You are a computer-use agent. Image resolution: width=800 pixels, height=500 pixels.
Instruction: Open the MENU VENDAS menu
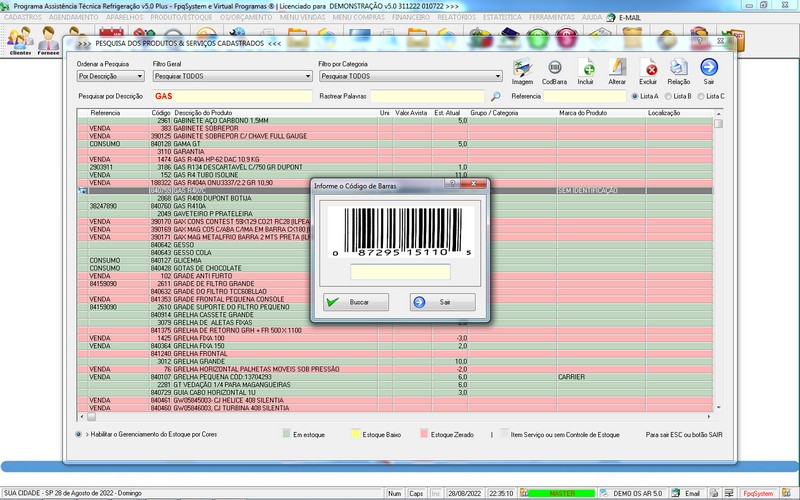[303, 17]
